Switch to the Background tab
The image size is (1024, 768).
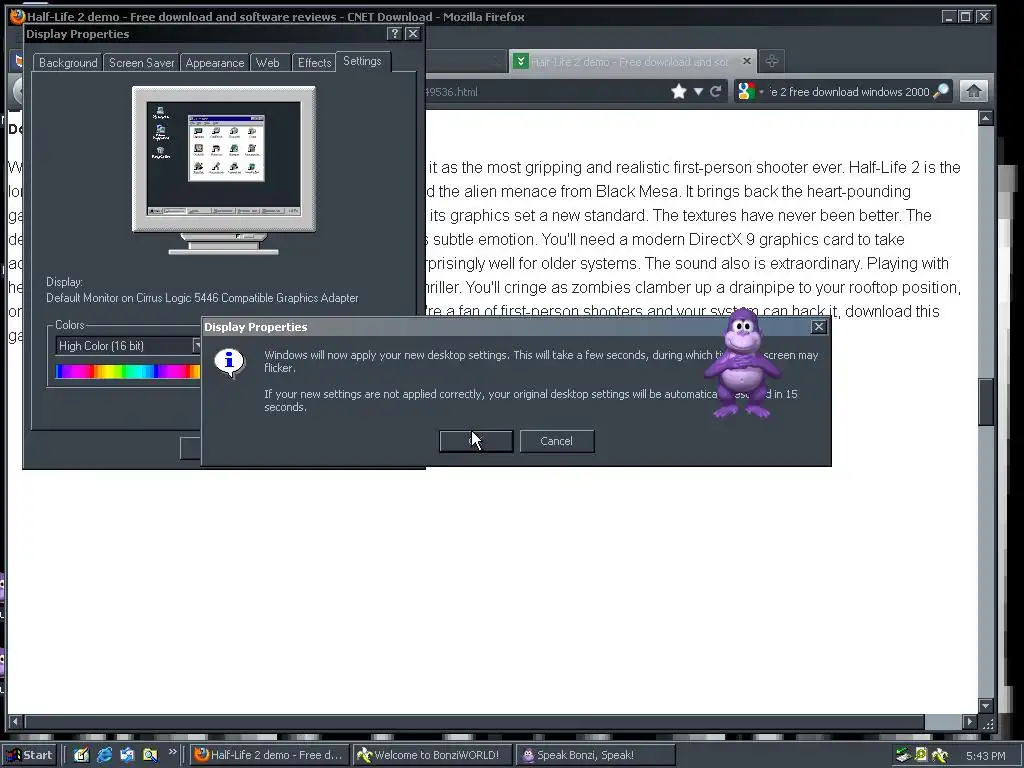click(68, 63)
